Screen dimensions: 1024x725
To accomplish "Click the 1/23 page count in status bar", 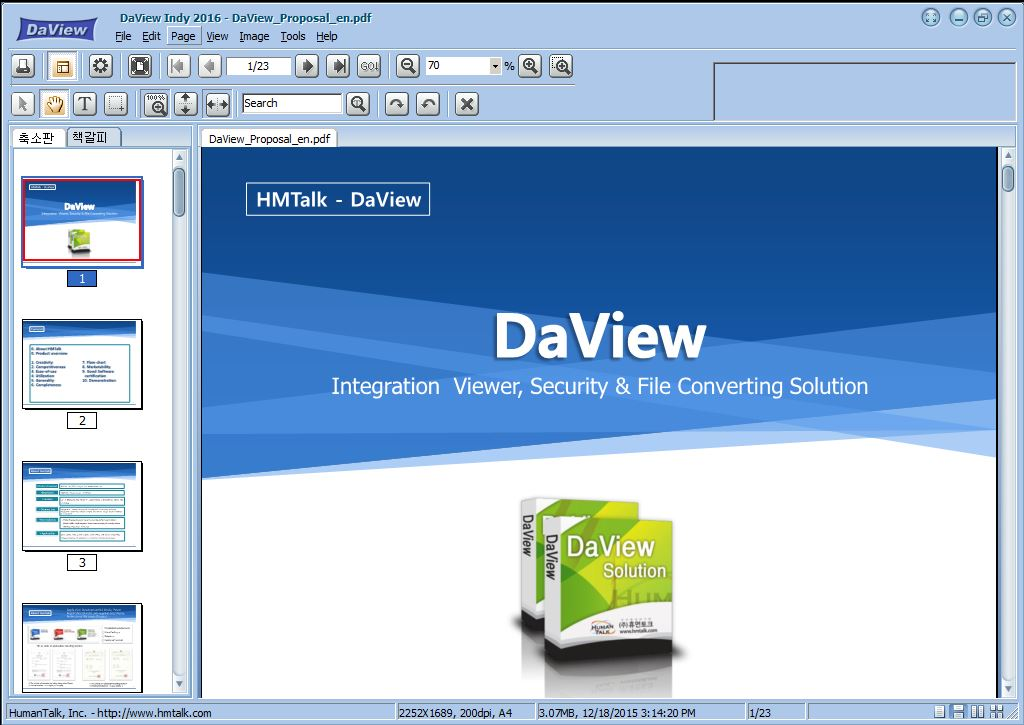I will (760, 713).
